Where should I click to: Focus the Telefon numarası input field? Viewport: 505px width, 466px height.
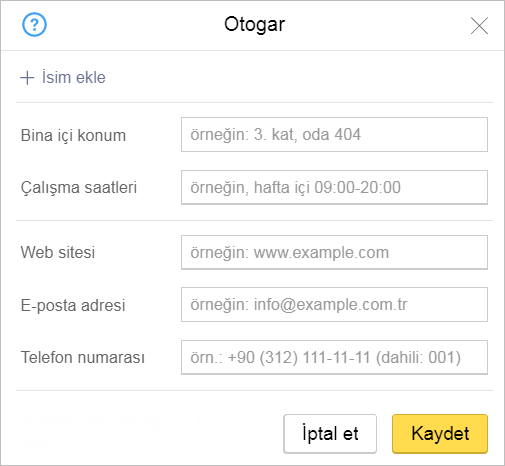(334, 357)
